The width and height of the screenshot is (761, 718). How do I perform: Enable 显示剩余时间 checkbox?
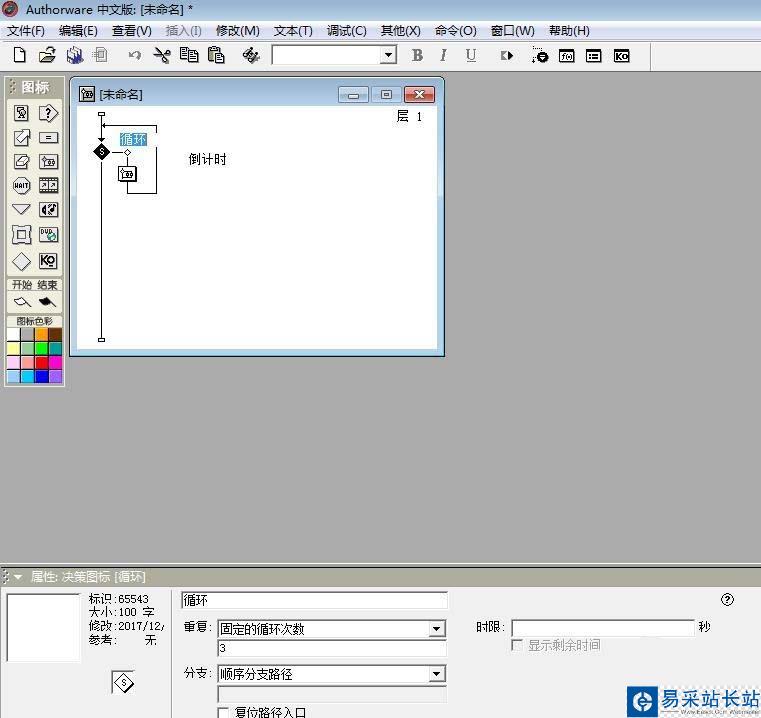pyautogui.click(x=517, y=645)
